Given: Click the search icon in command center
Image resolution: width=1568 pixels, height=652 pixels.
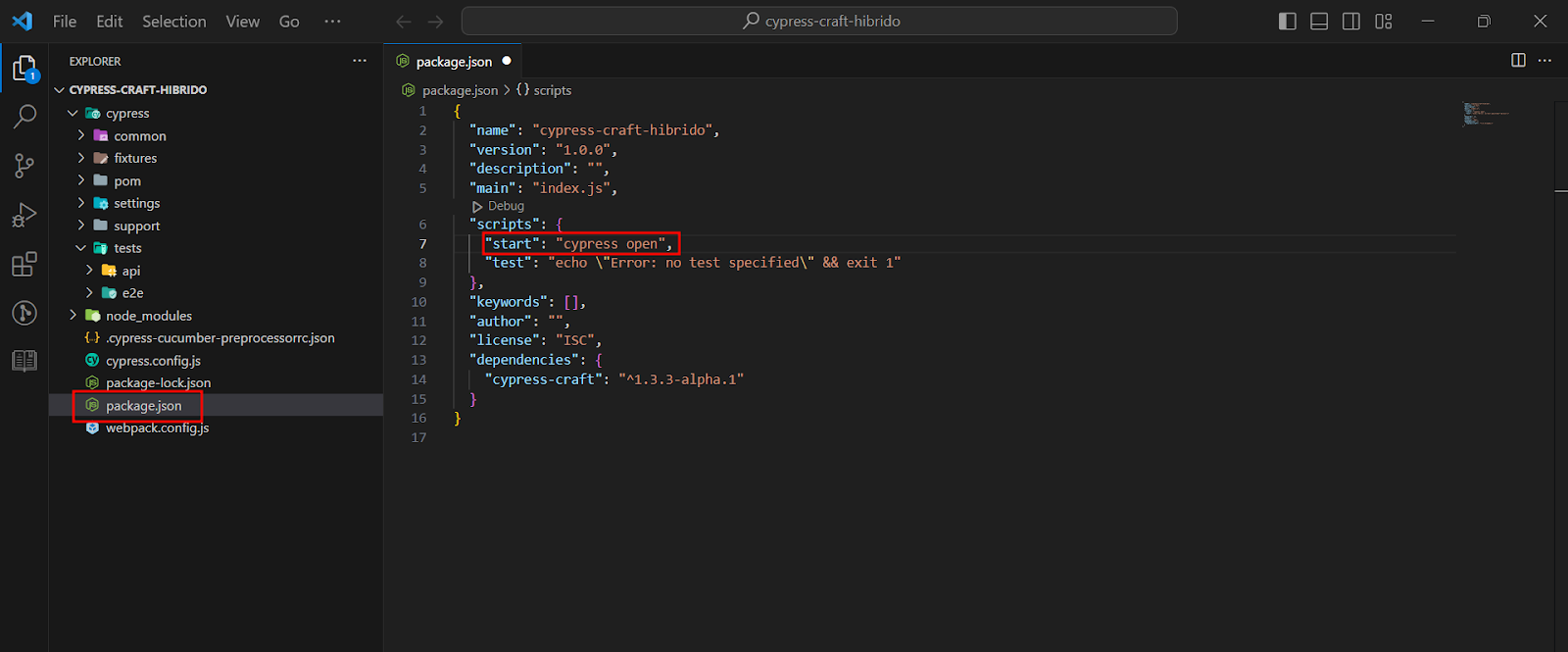Looking at the screenshot, I should coord(752,21).
